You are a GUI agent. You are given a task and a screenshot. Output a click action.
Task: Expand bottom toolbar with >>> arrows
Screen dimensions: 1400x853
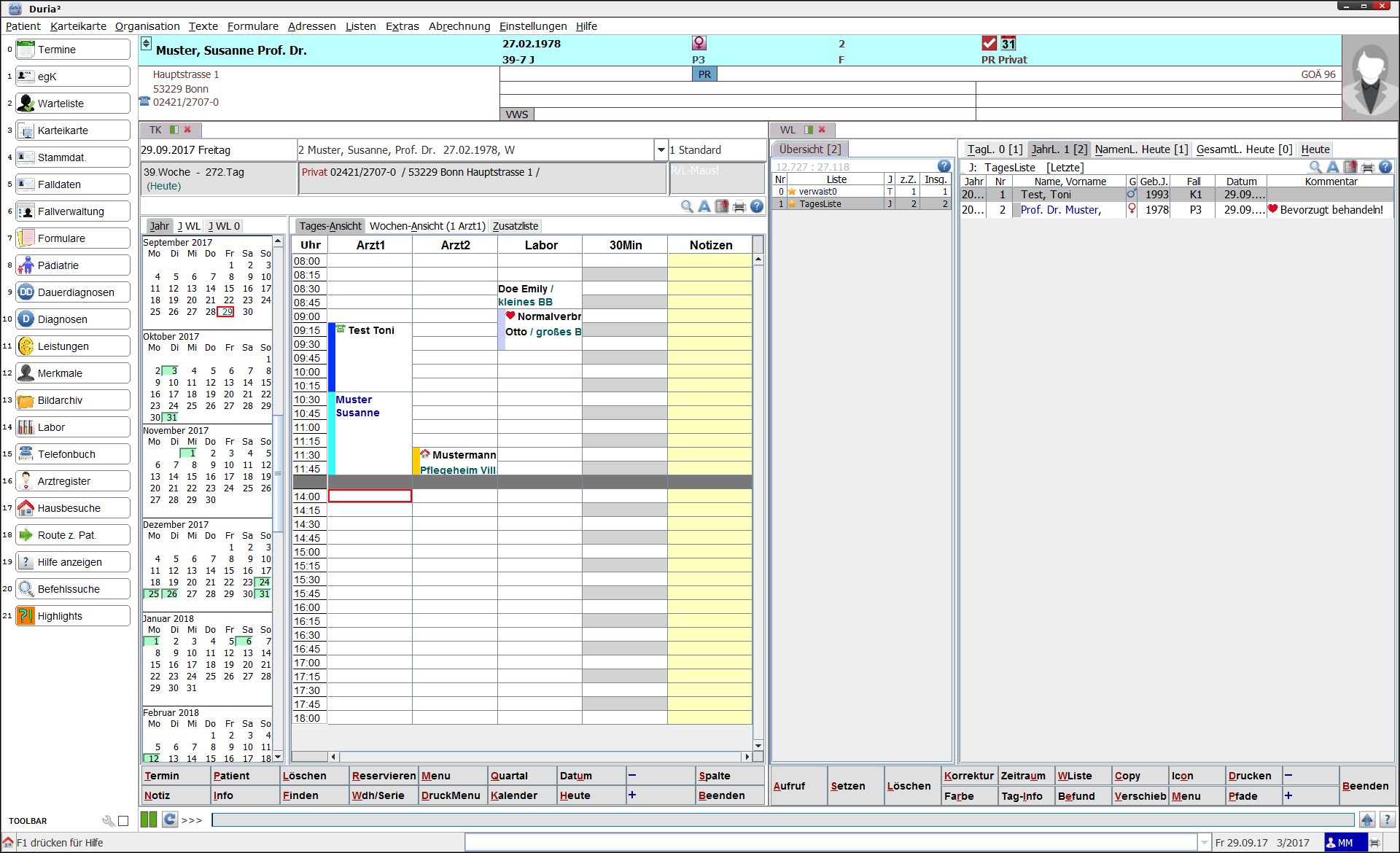[x=192, y=820]
